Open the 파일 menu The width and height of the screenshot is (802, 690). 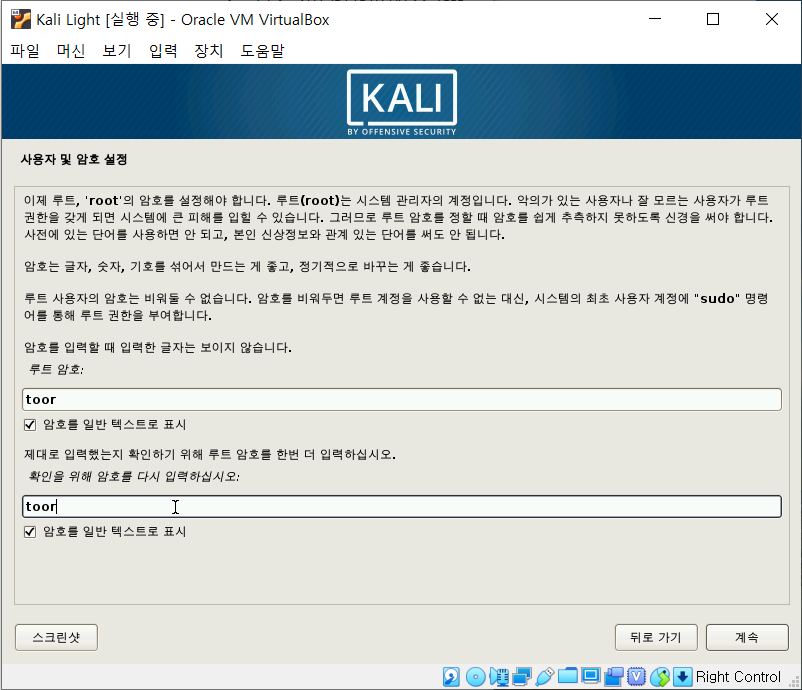click(x=25, y=51)
